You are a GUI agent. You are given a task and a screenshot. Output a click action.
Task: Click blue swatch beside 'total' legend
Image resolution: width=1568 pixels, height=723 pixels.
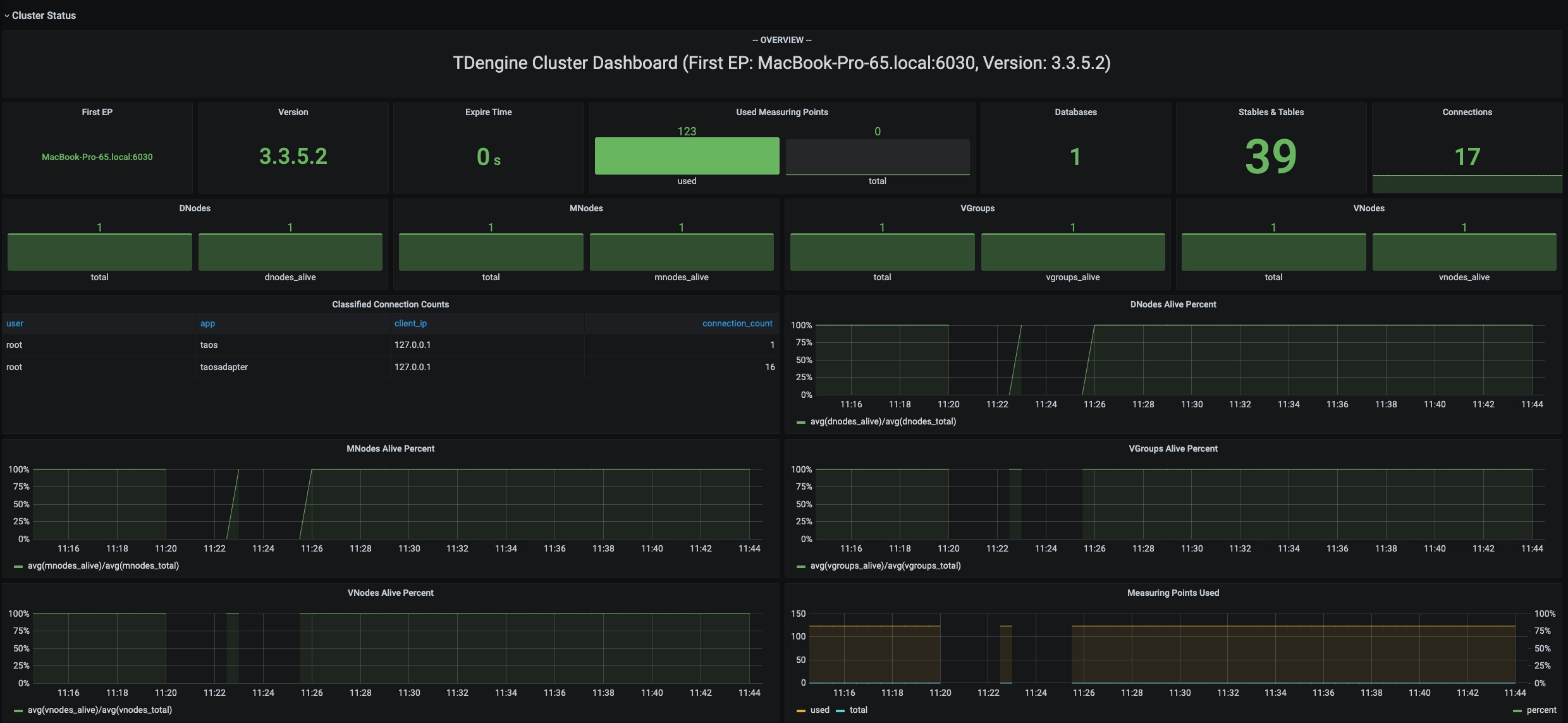pos(840,710)
